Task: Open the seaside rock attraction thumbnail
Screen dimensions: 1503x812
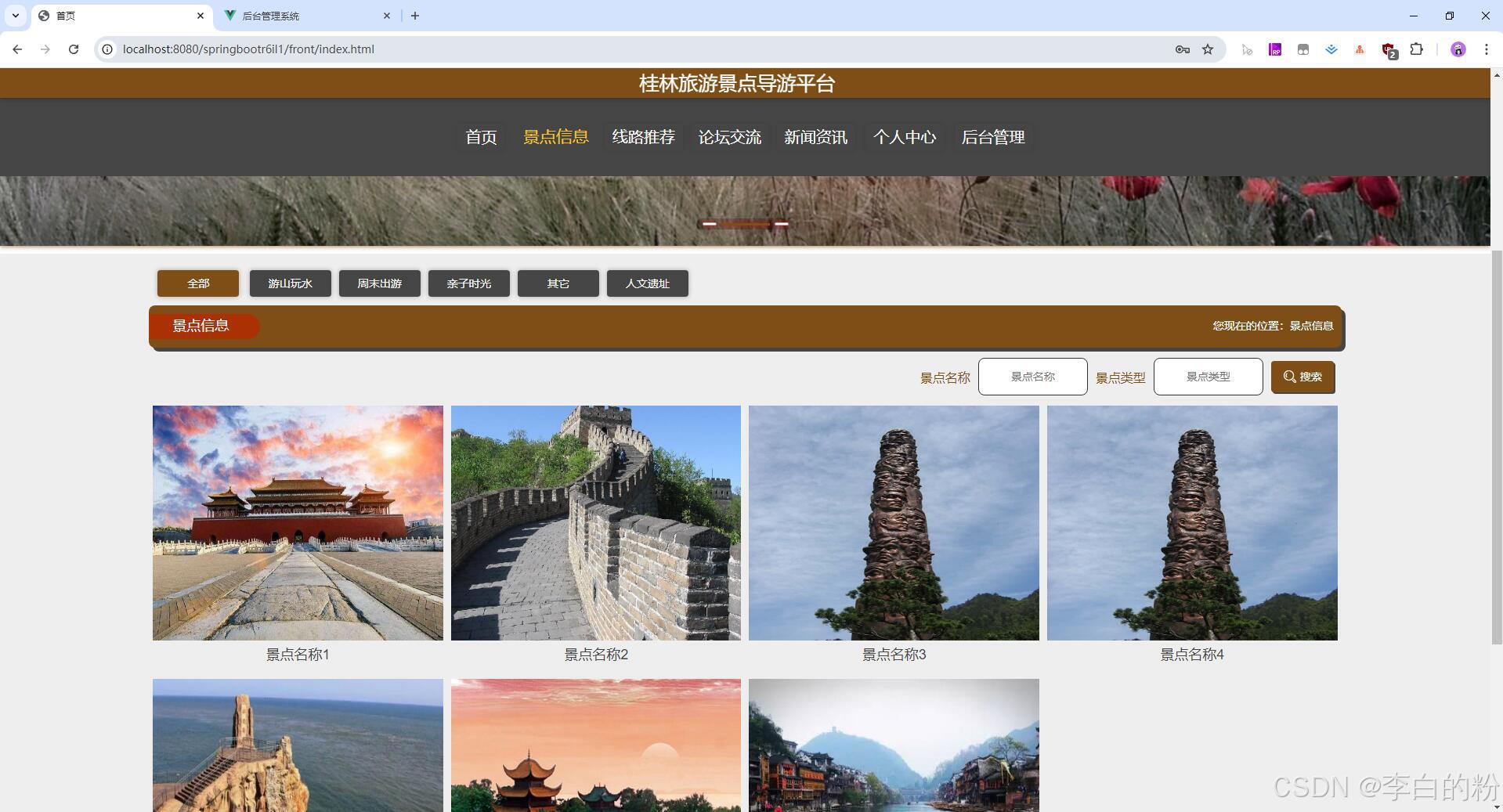Action: click(x=298, y=745)
